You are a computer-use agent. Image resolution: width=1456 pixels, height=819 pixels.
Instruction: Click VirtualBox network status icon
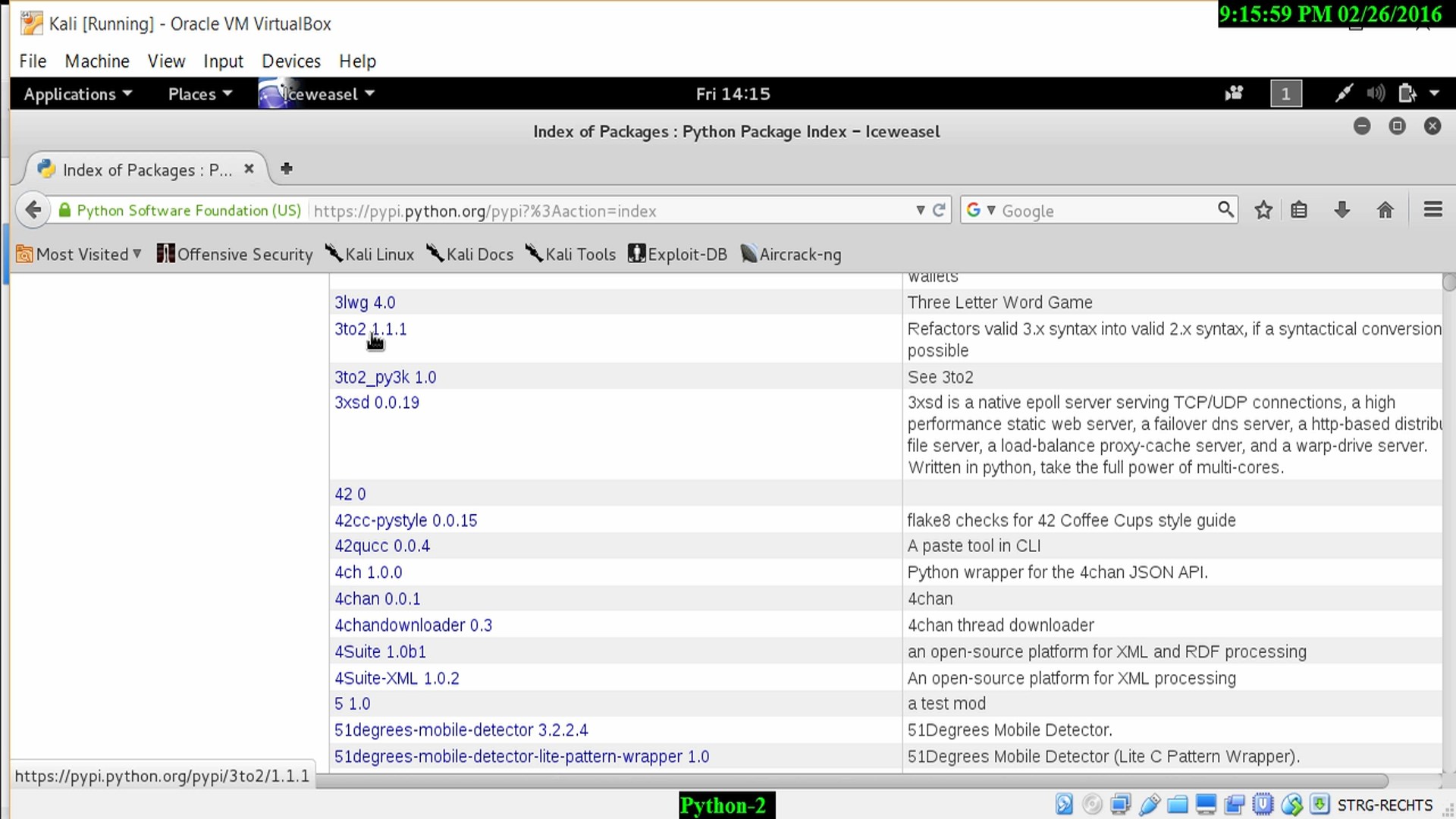(1120, 805)
